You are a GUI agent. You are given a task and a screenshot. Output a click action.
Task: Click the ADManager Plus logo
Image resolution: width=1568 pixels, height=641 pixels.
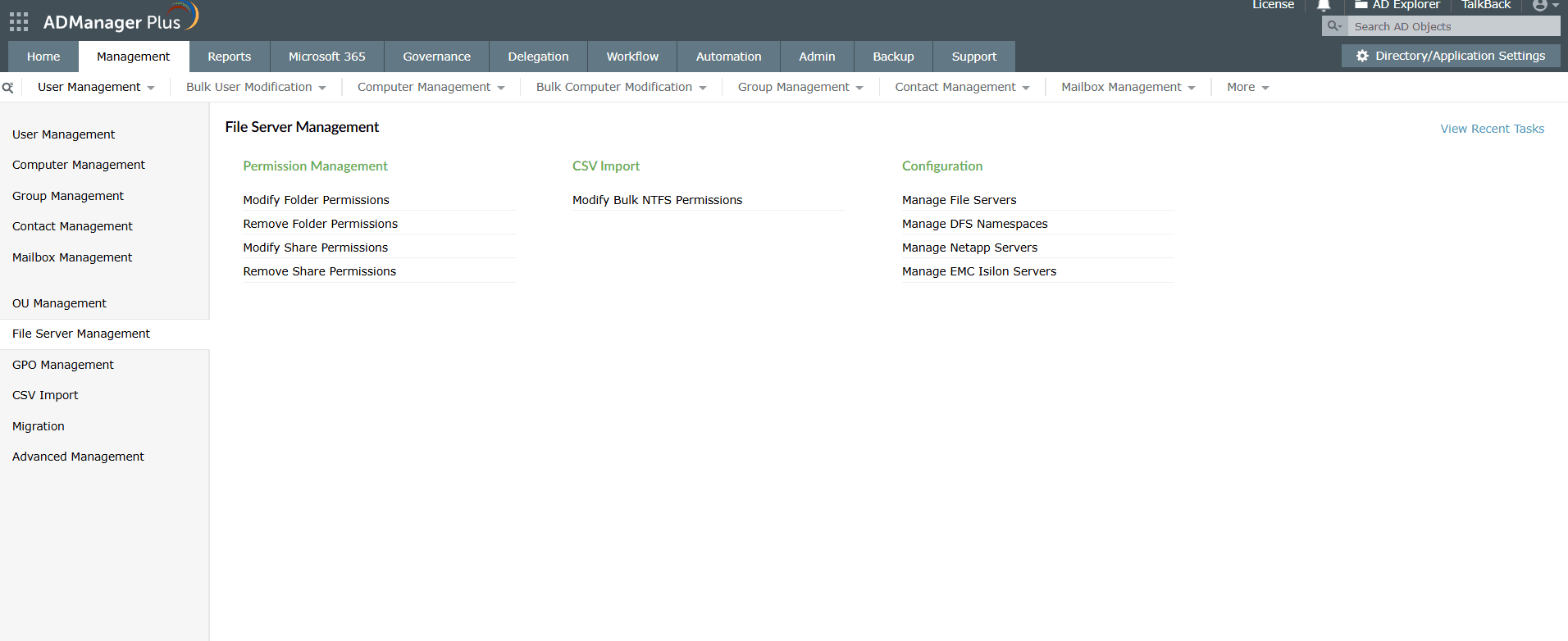click(x=121, y=20)
